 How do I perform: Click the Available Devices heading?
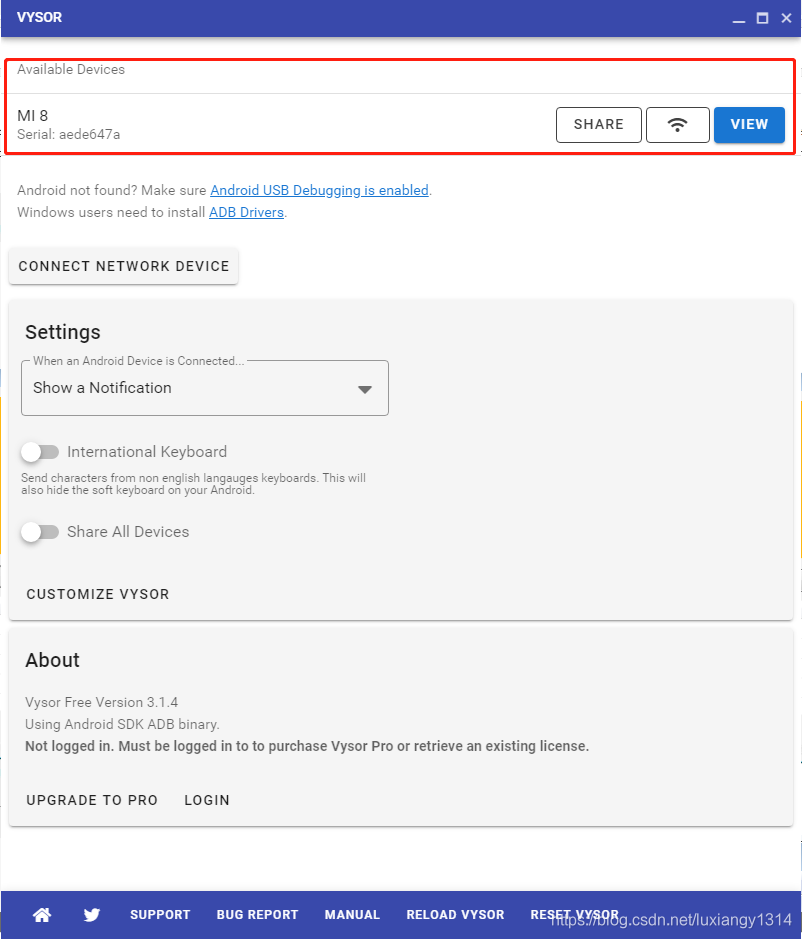(x=71, y=69)
